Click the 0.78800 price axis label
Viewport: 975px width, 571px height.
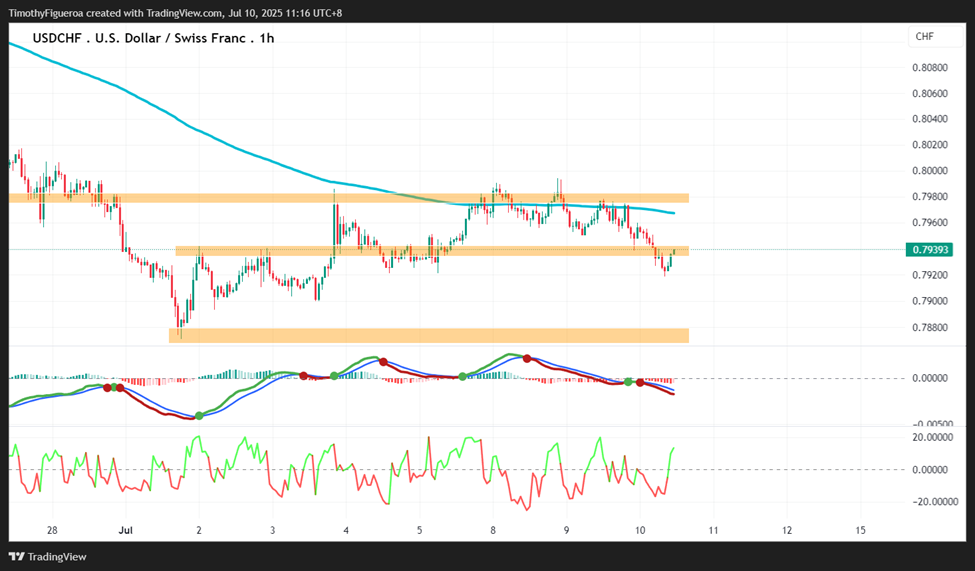pos(930,328)
